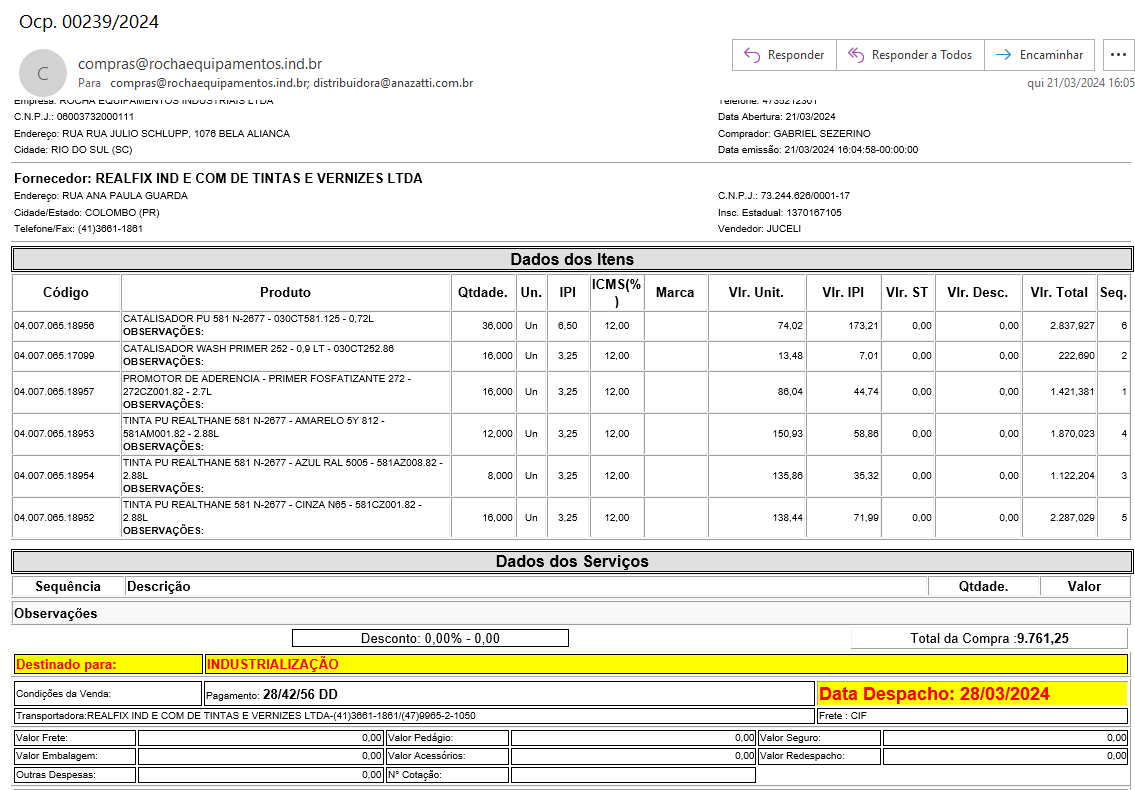Open sender compras@rochaequipamentos.ind.br contact card
The height and width of the screenshot is (790, 1135).
coord(200,64)
